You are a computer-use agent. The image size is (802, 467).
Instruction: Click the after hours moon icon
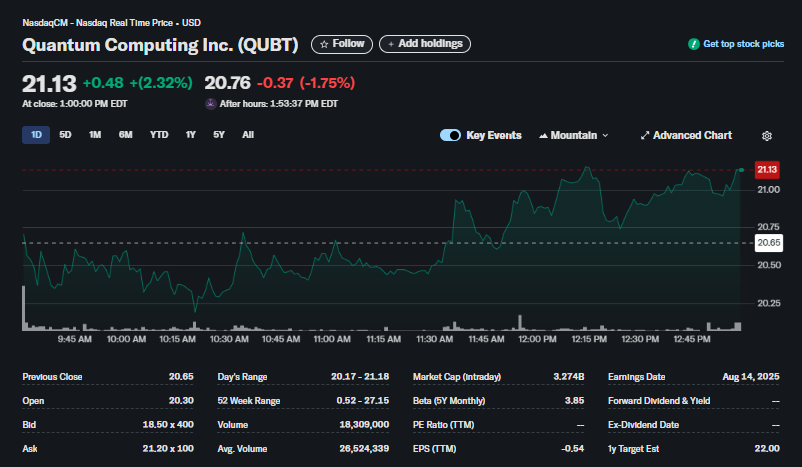[x=211, y=104]
